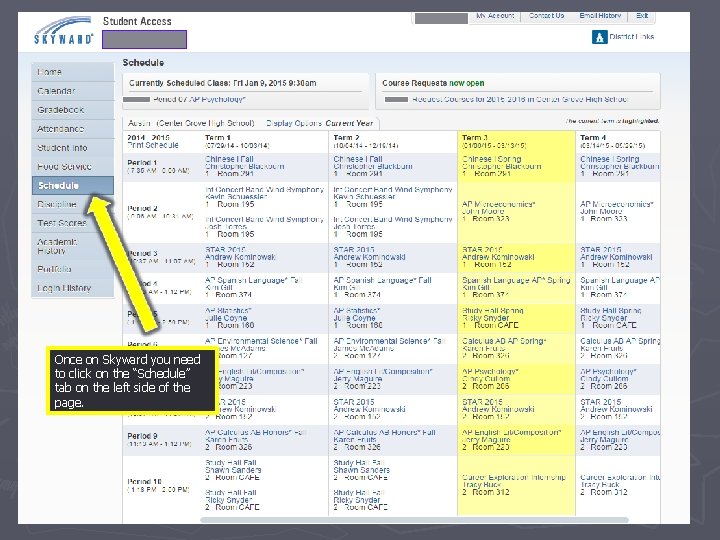Open Term 2 Study Hall Fall Ricky Snyder
This screenshot has width=720, height=540.
coord(359,493)
